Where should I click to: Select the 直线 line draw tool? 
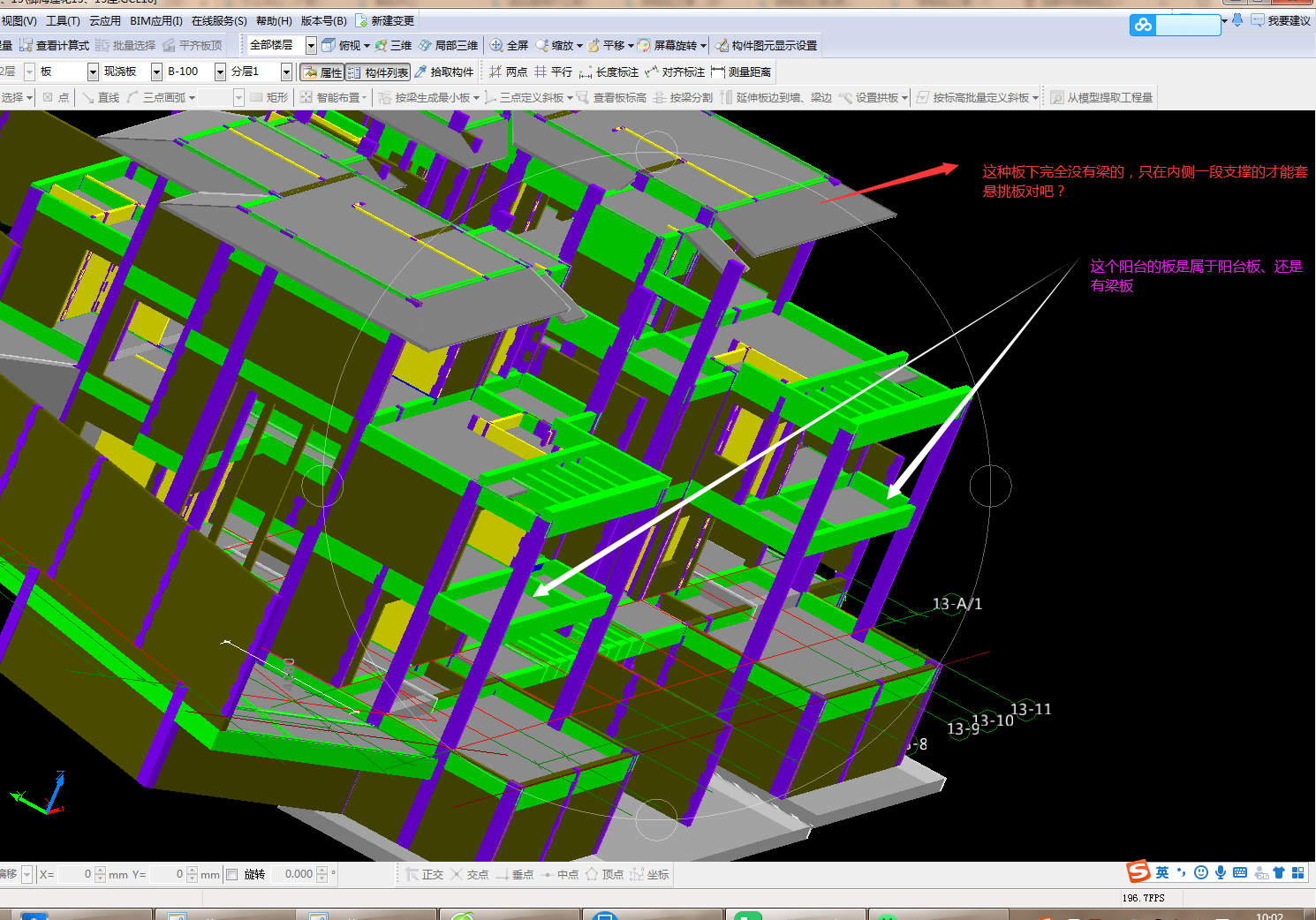101,97
